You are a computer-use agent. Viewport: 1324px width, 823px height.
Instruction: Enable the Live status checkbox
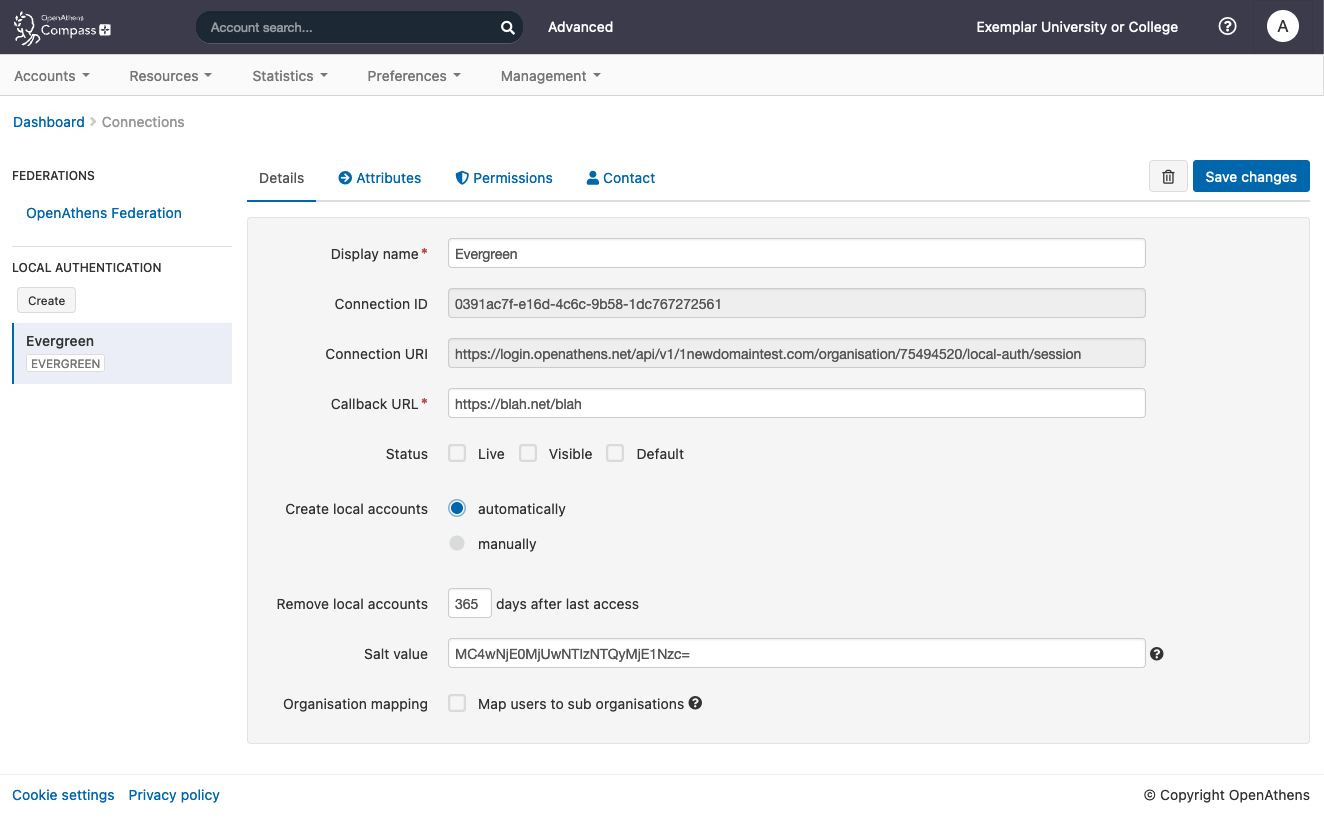pyautogui.click(x=457, y=453)
